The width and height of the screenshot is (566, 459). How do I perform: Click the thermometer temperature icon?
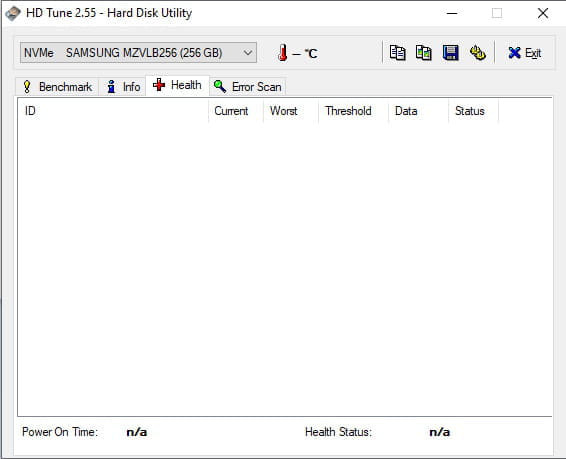coord(283,53)
